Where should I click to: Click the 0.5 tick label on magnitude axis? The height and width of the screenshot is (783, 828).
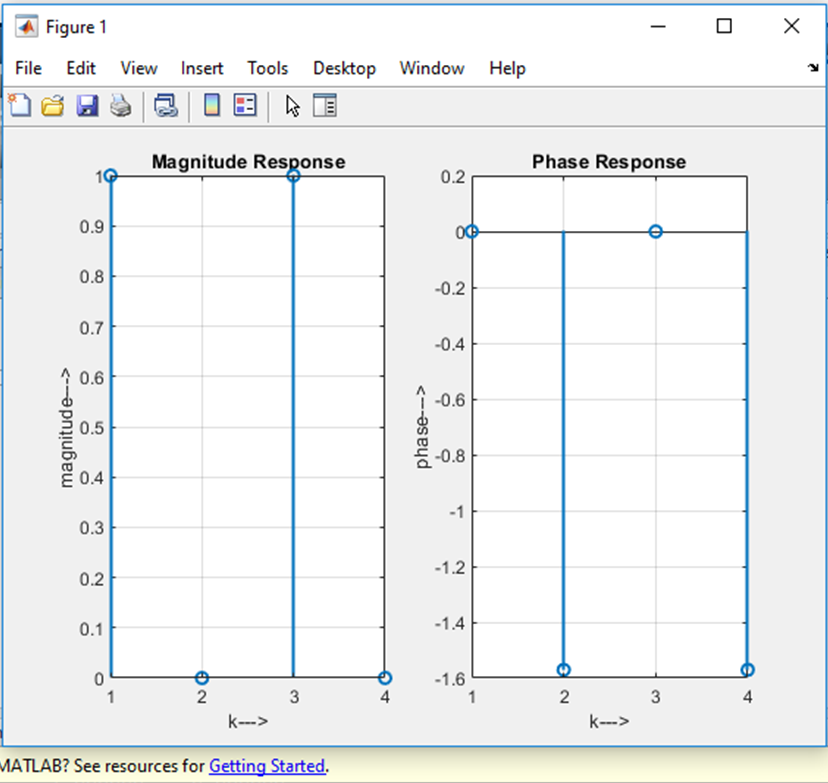click(92, 428)
